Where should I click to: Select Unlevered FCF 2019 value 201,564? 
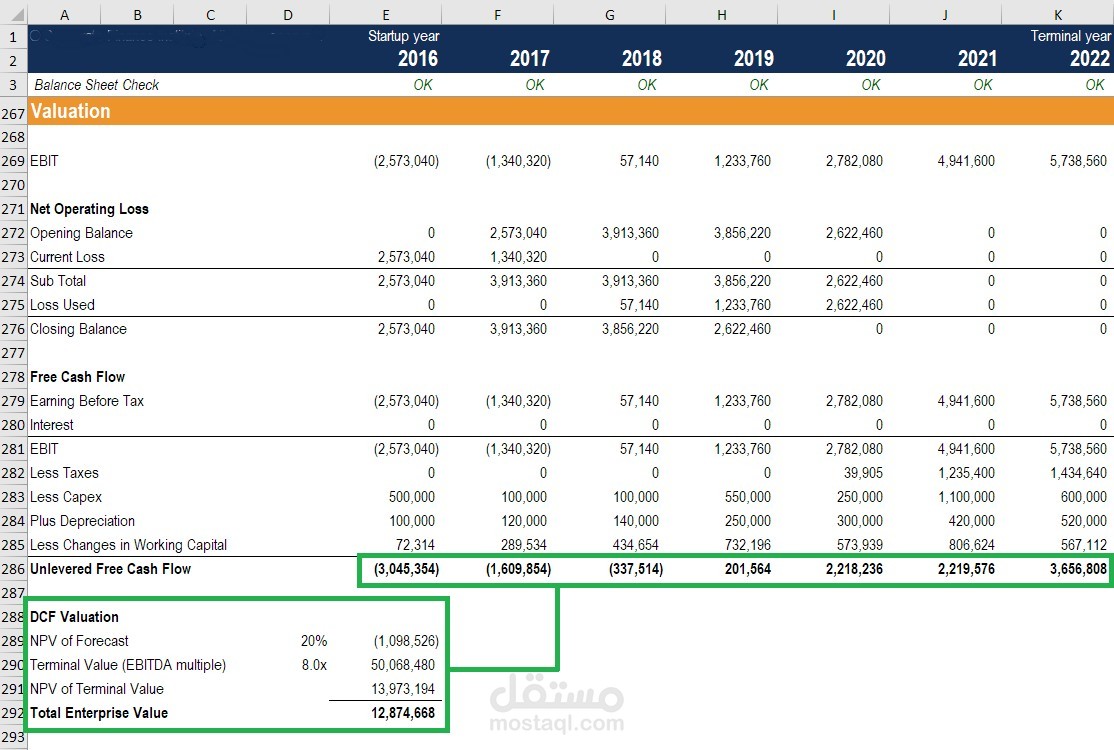[747, 569]
